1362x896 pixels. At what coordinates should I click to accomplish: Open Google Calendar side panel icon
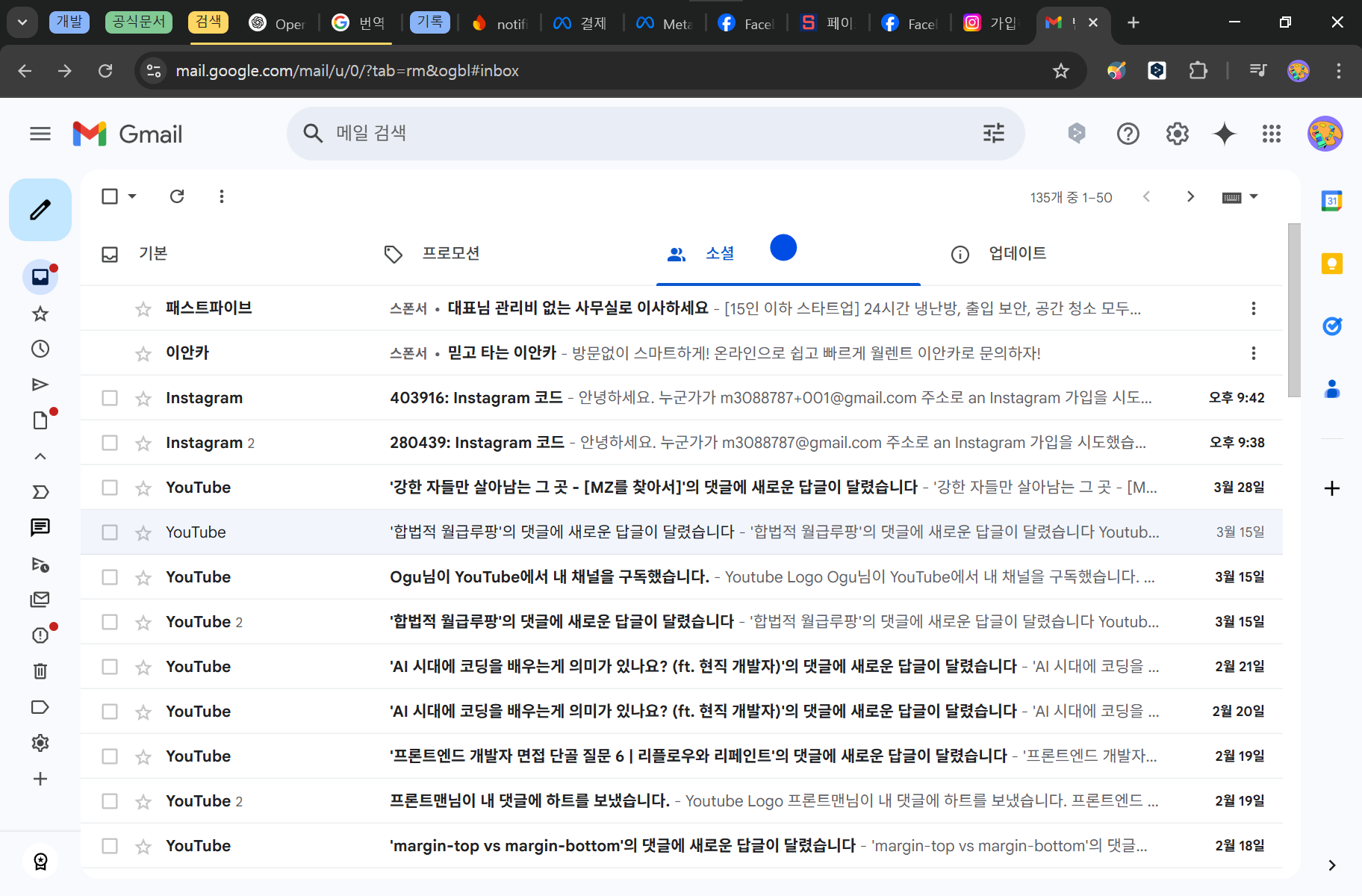pyautogui.click(x=1332, y=201)
